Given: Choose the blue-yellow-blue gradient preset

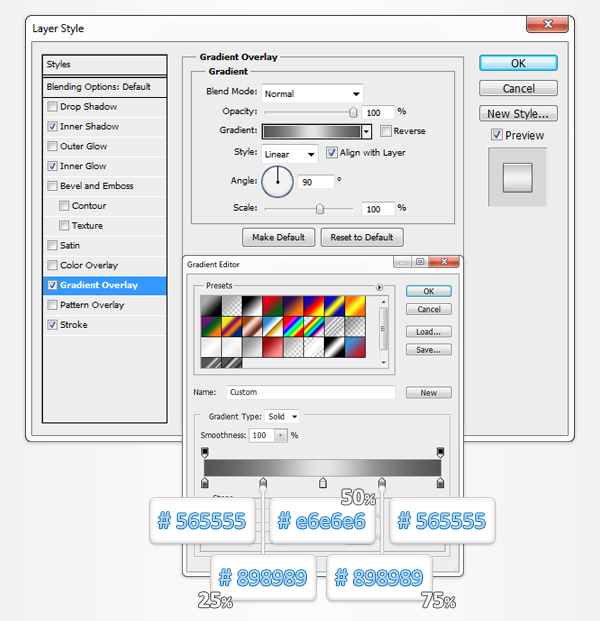Looking at the screenshot, I should (334, 306).
